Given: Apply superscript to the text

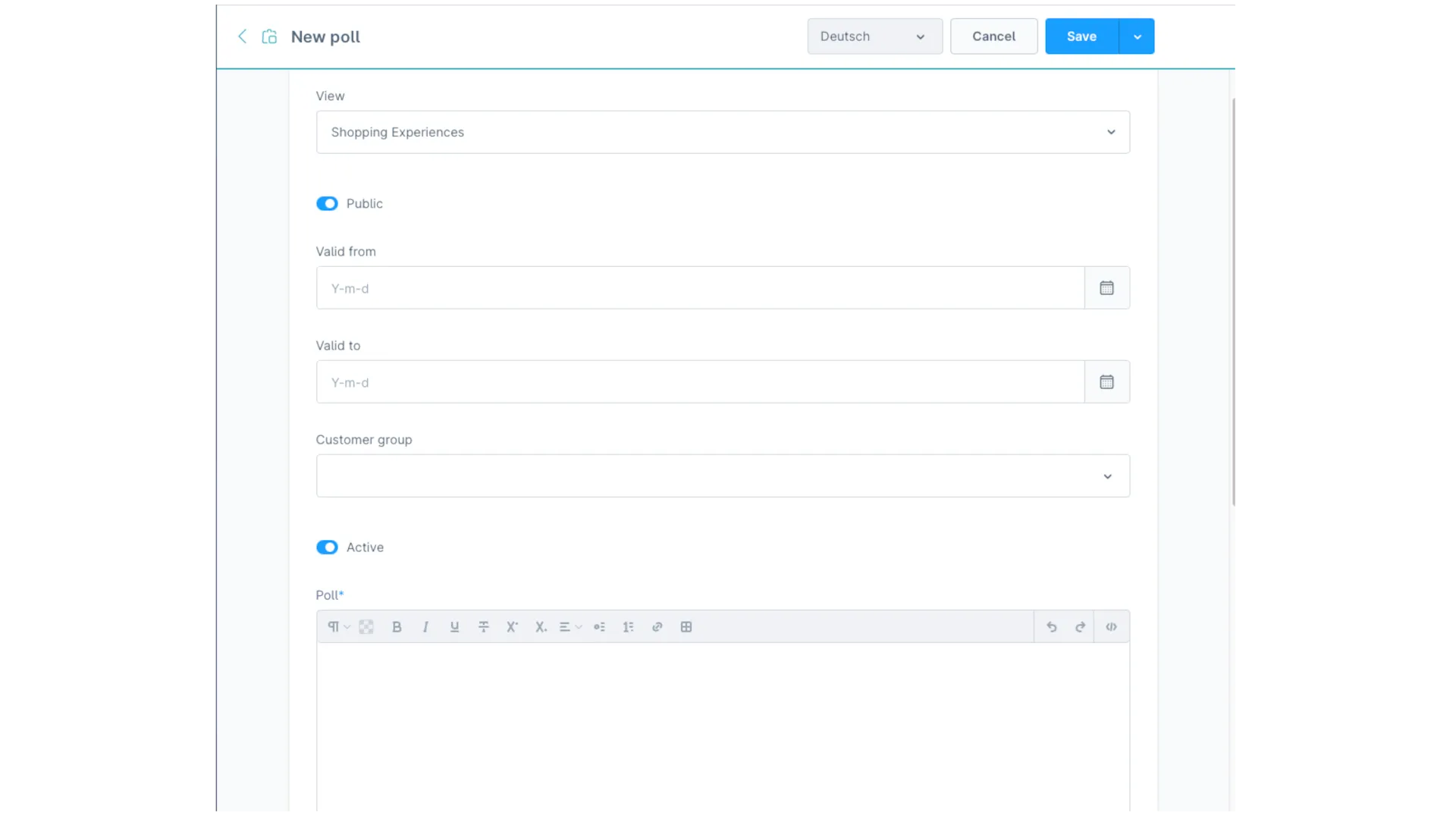Looking at the screenshot, I should [513, 626].
